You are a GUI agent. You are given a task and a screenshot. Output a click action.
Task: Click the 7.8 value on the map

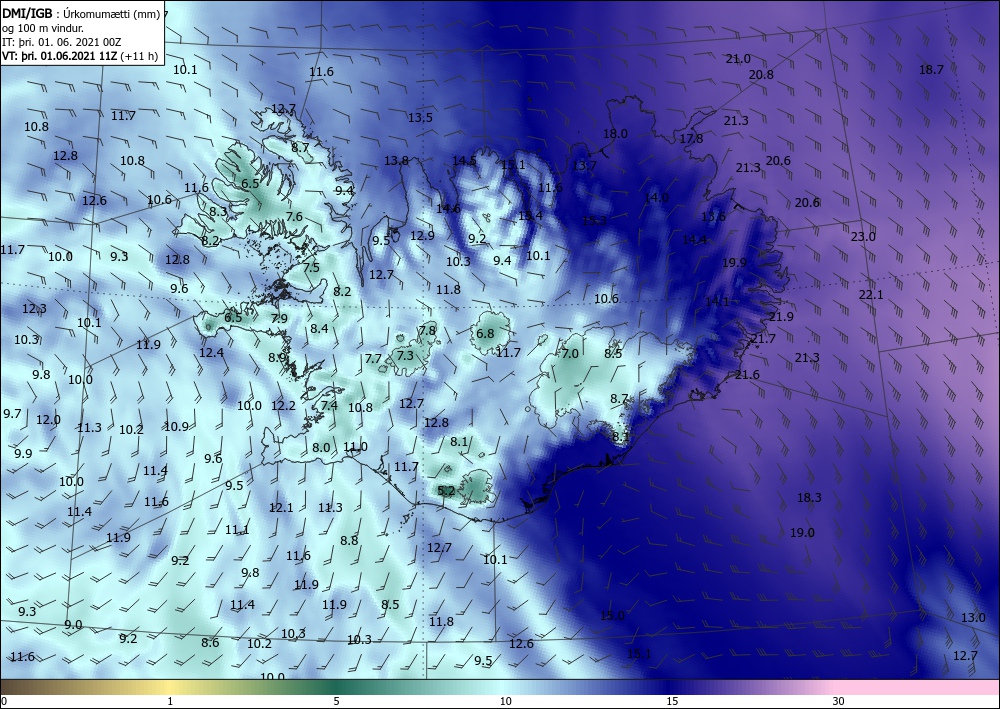(427, 330)
